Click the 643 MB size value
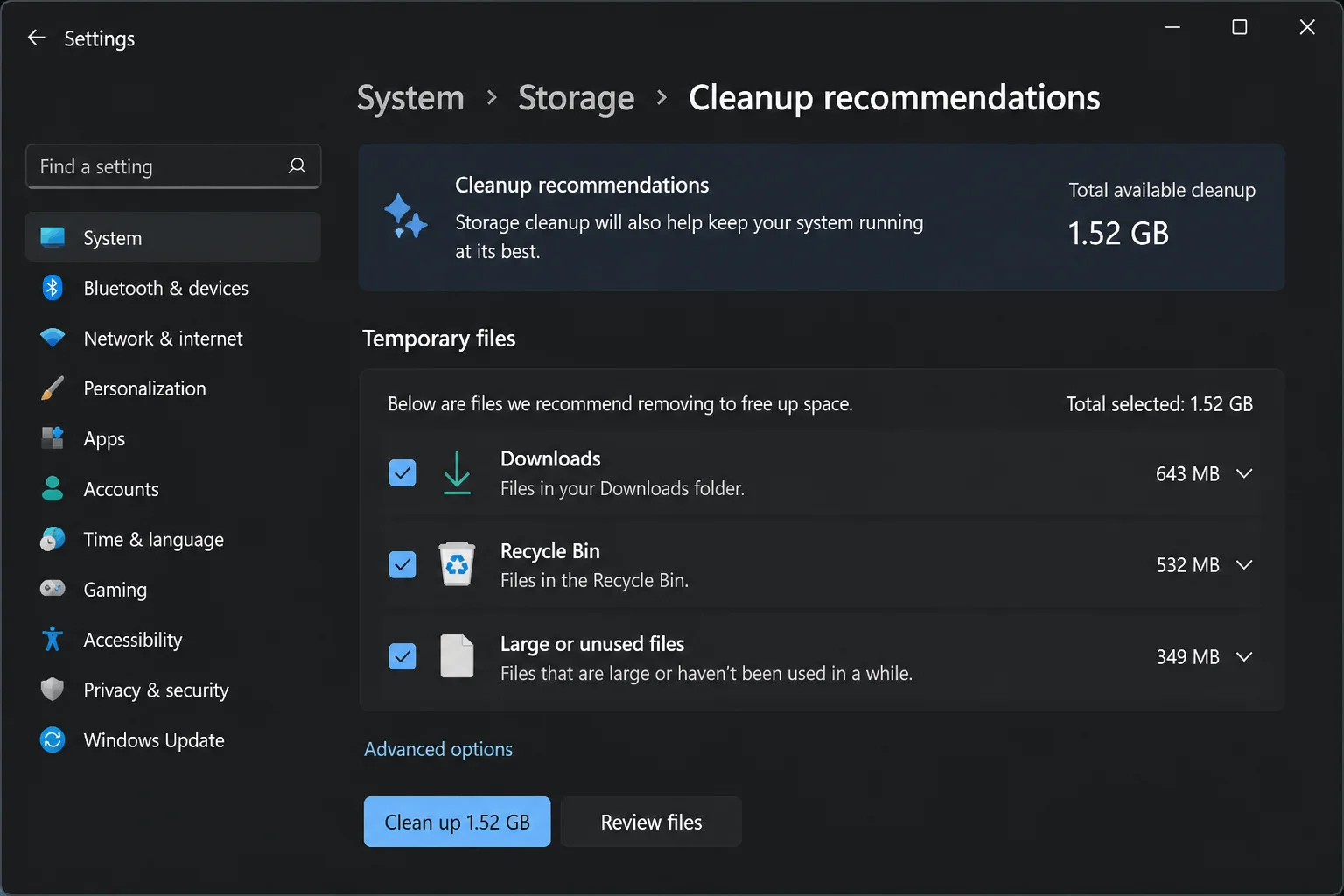The width and height of the screenshot is (1344, 896). pos(1187,473)
